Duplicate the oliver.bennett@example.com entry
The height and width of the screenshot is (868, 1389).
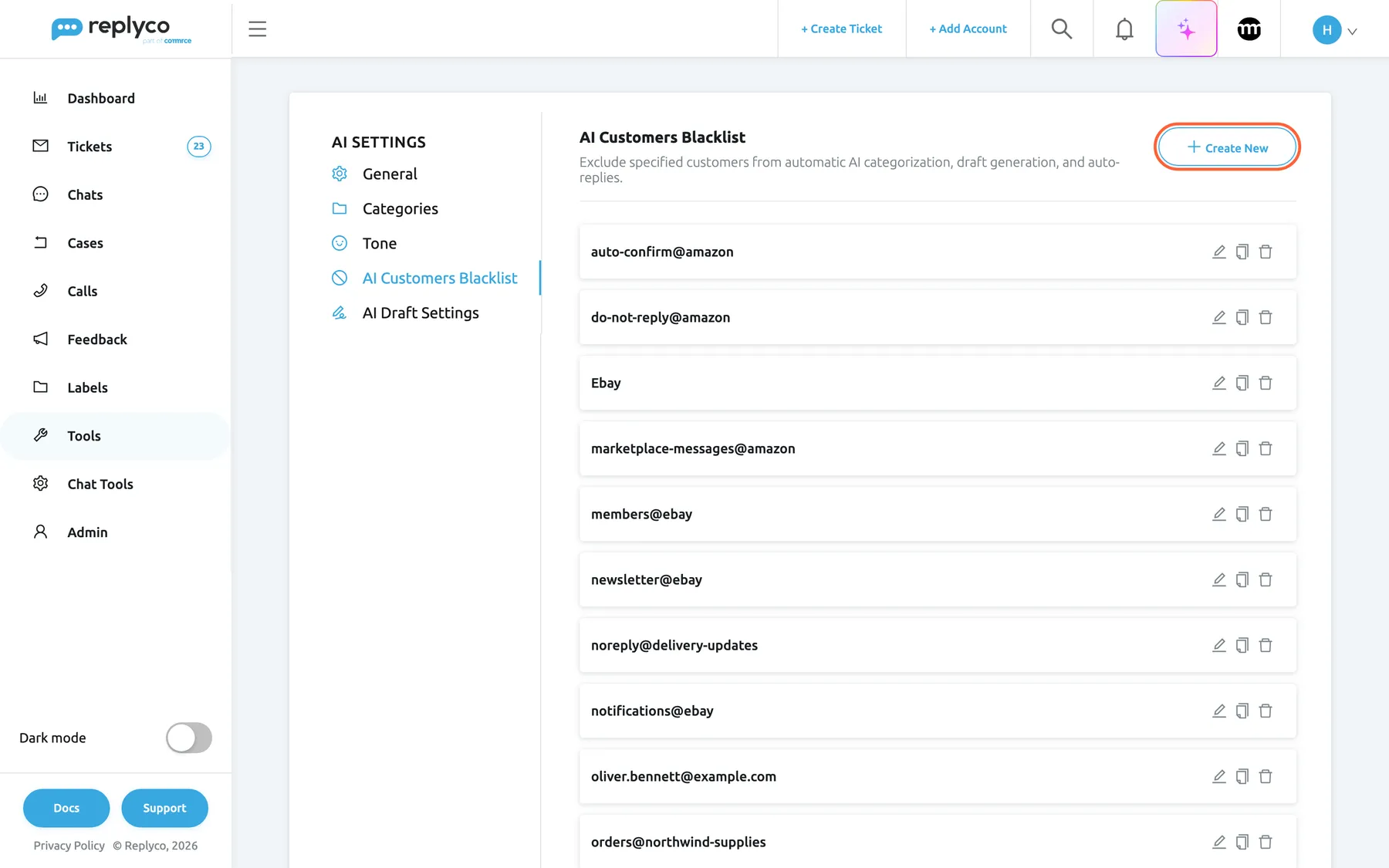(1242, 776)
